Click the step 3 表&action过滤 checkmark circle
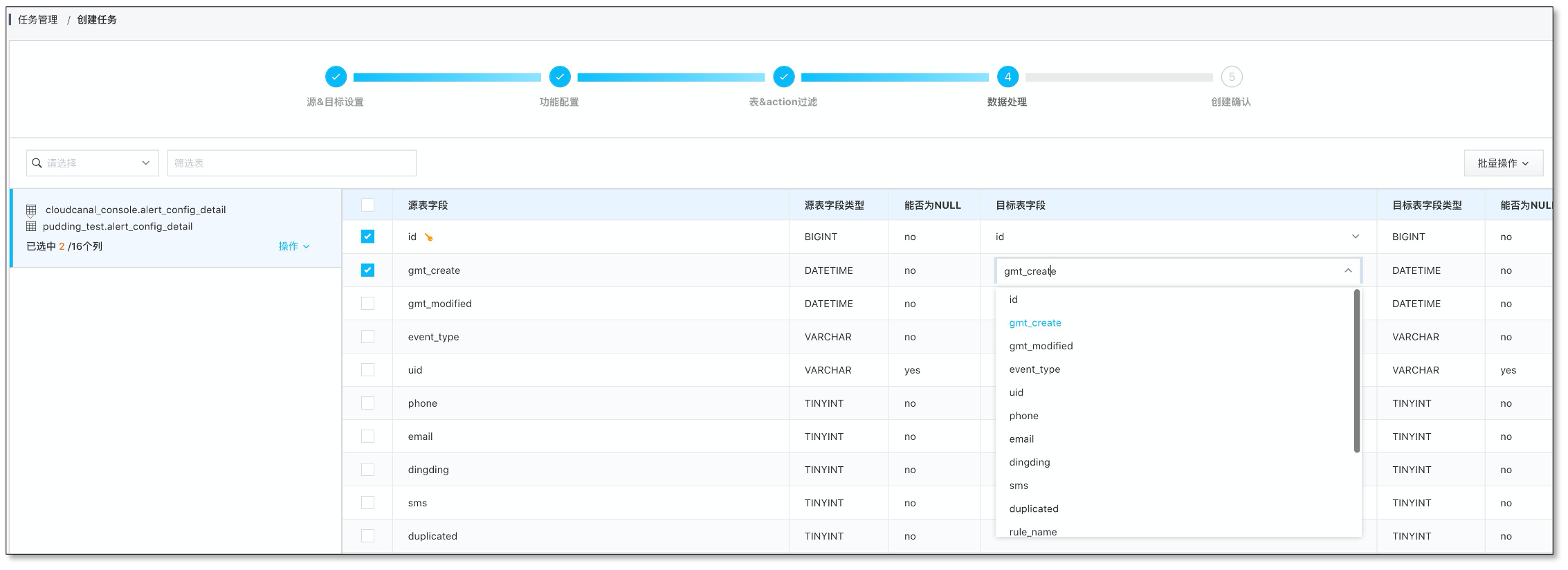 pos(783,77)
